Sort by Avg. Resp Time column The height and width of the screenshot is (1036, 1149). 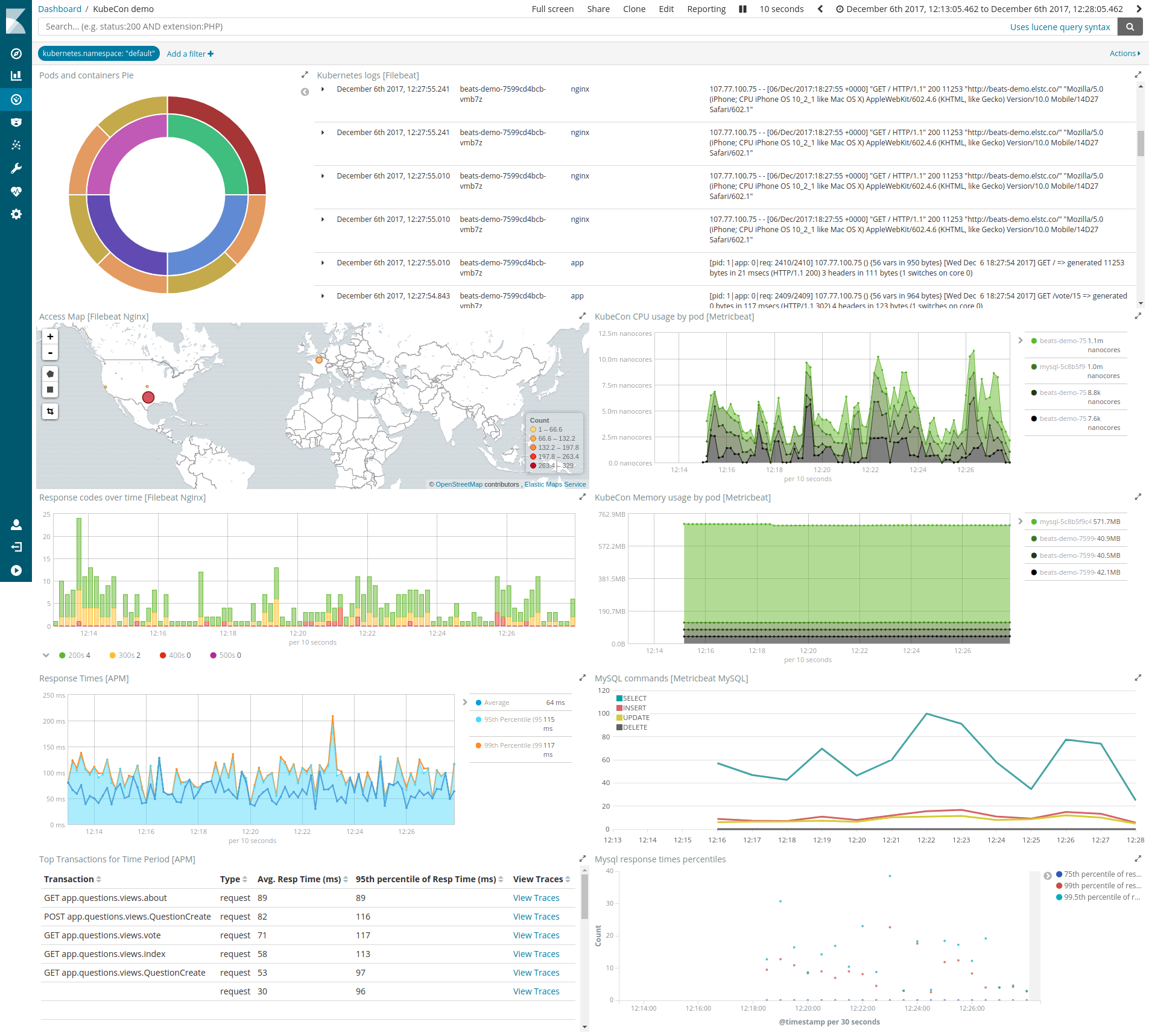(303, 879)
